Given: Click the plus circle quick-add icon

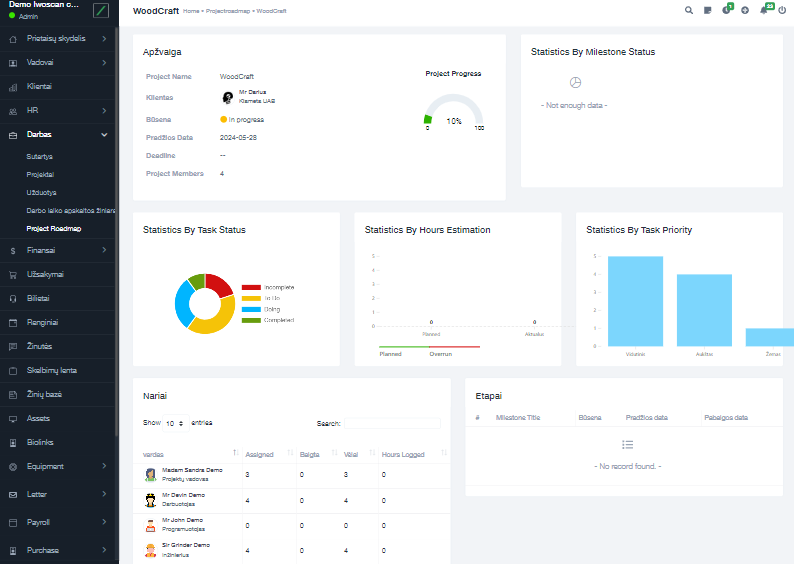Looking at the screenshot, I should point(744,10).
